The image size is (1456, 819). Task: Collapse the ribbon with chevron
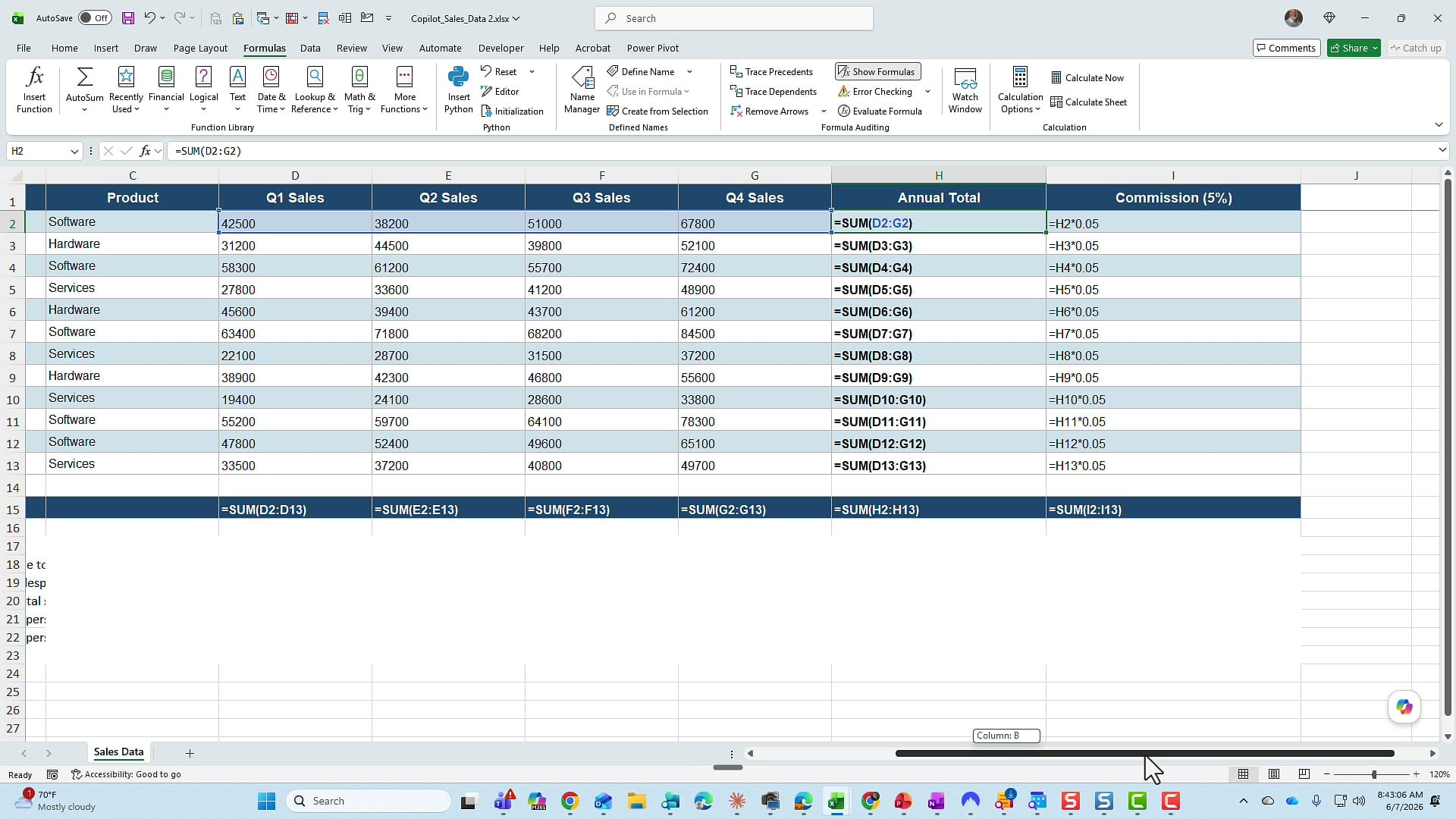point(1439,124)
